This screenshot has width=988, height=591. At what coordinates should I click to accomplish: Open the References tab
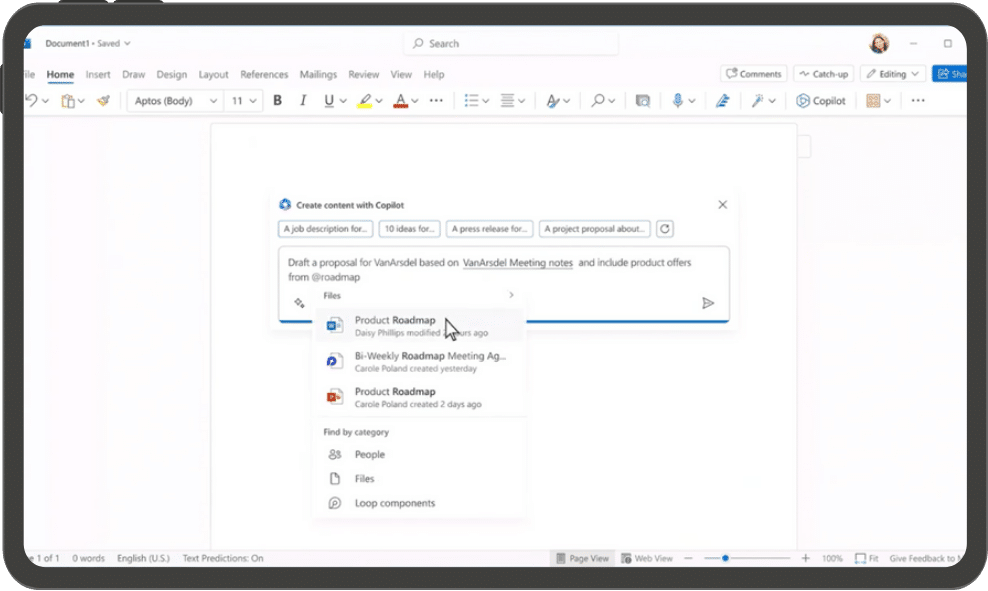tap(264, 74)
